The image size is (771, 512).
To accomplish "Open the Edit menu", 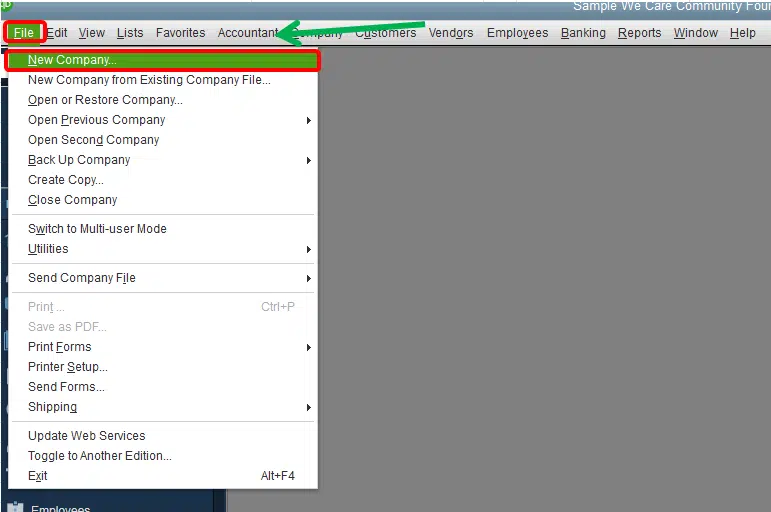I will pyautogui.click(x=57, y=33).
